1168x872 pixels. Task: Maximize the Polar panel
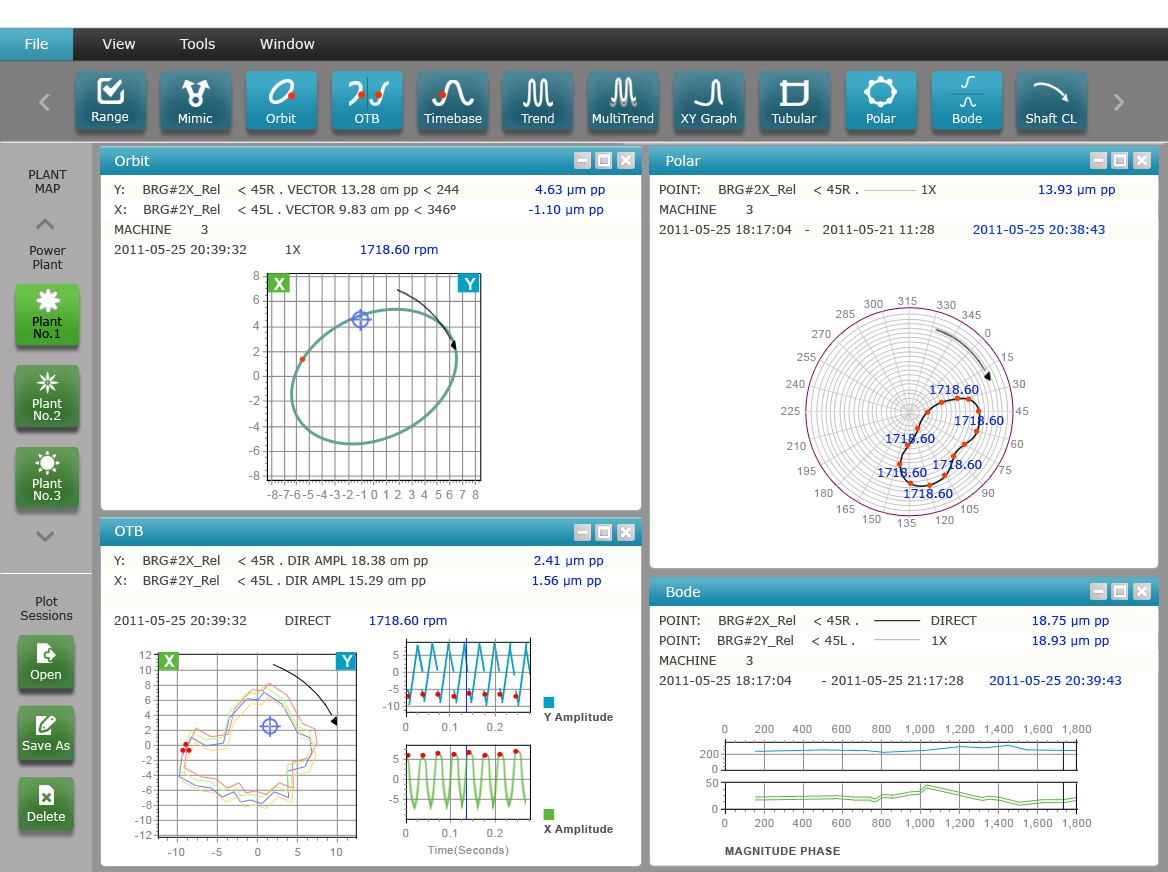click(x=1120, y=160)
